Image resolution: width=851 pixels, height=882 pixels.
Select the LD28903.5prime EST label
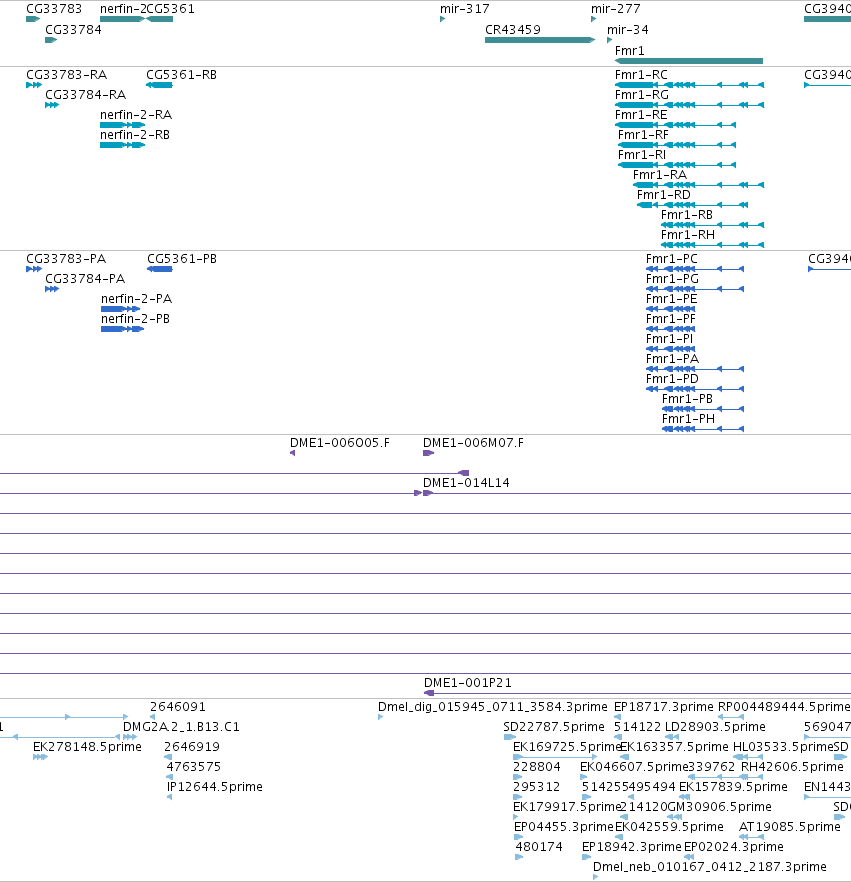(x=715, y=727)
